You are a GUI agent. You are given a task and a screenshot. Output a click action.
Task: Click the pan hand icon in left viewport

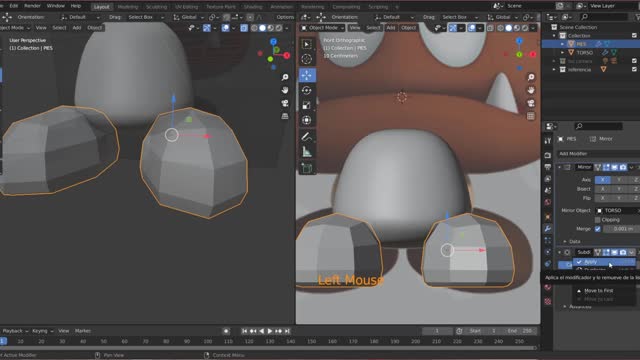point(285,90)
